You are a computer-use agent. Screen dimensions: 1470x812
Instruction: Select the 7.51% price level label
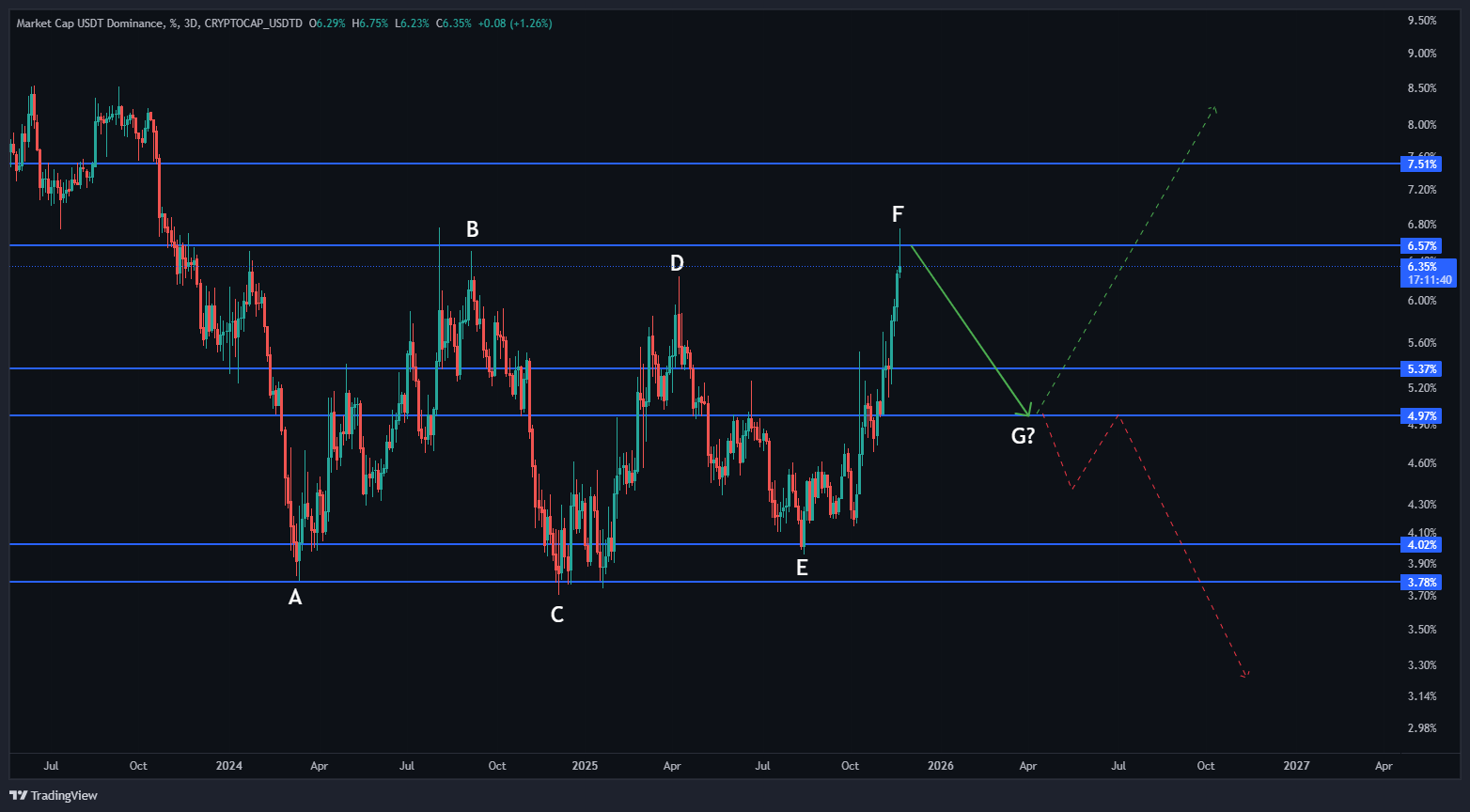[x=1422, y=164]
